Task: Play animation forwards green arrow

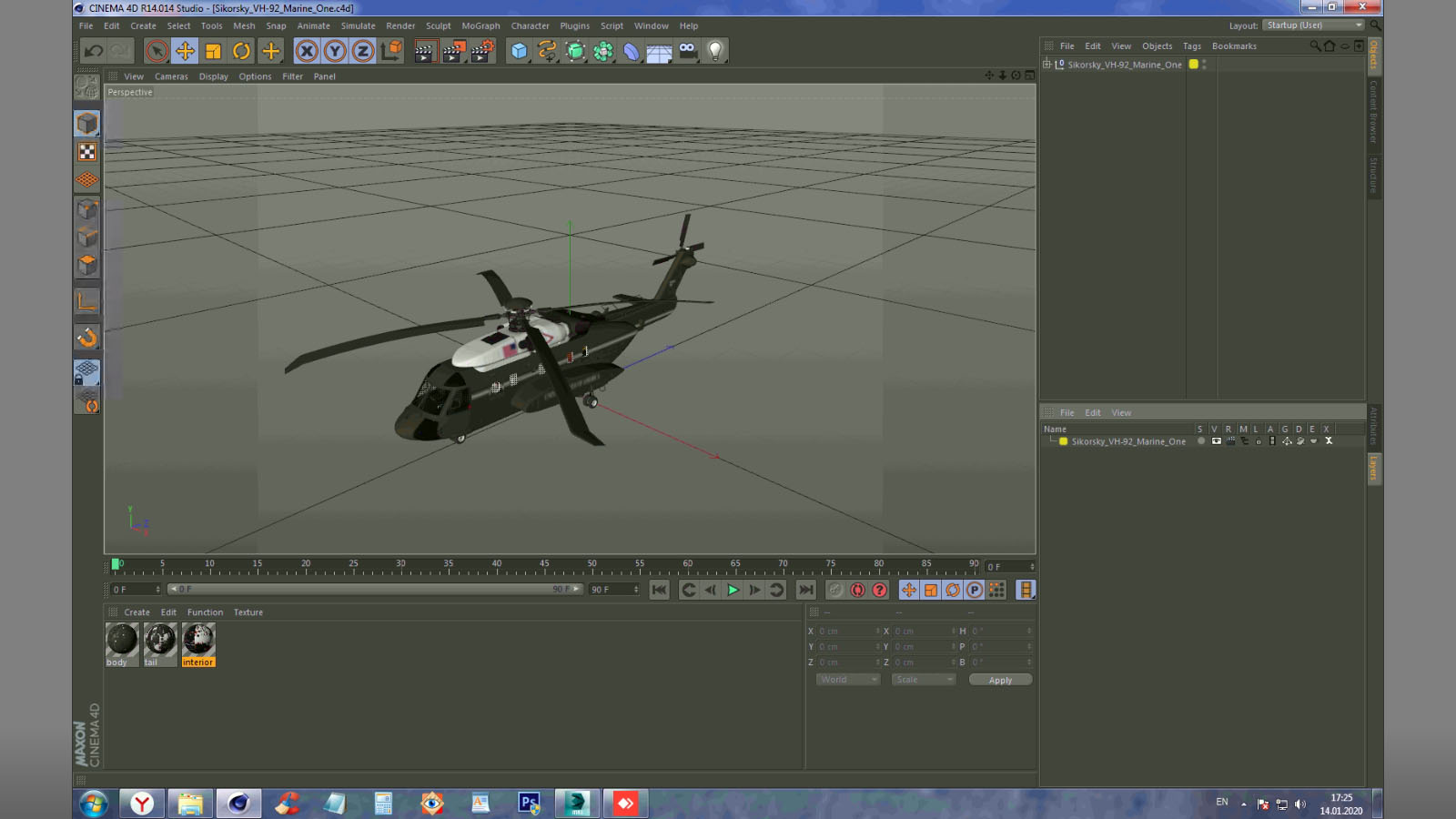Action: tap(733, 590)
